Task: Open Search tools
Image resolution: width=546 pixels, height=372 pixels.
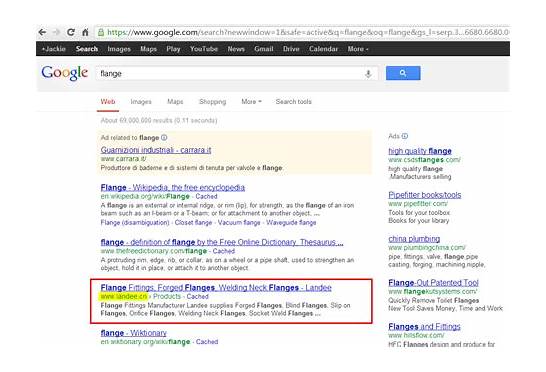Action: (294, 102)
